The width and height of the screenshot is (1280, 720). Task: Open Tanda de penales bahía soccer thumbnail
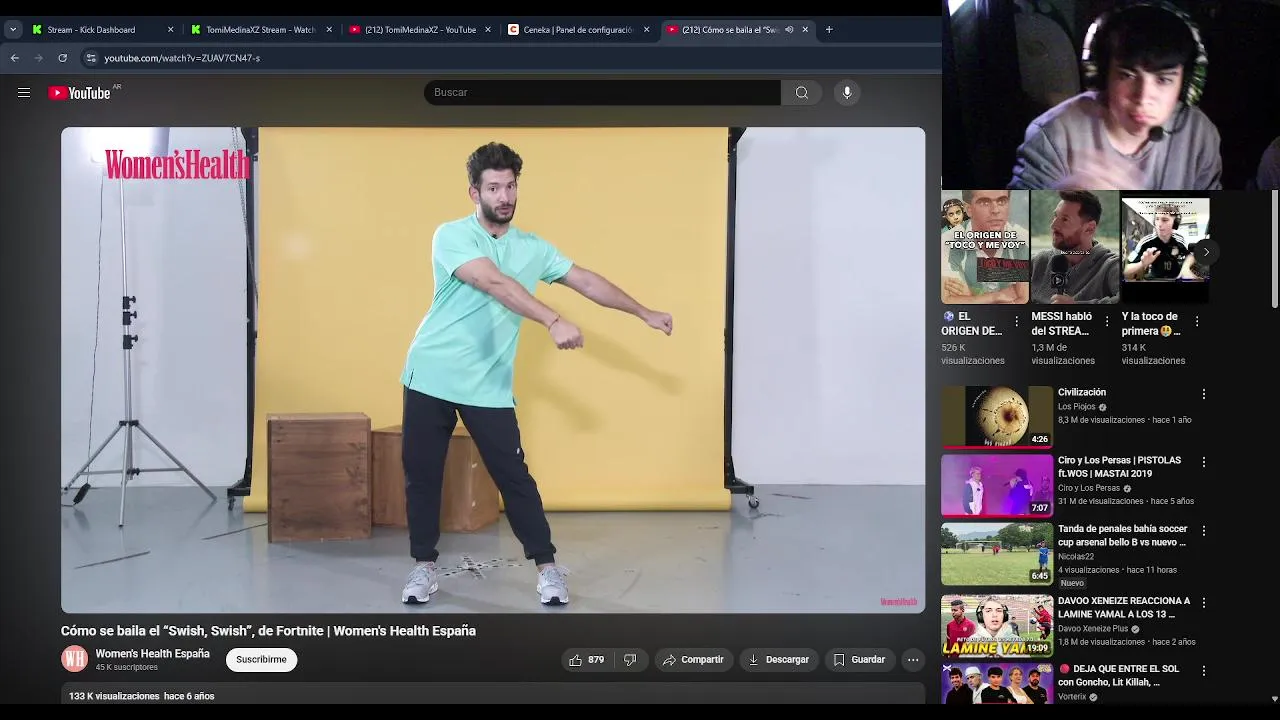(x=997, y=553)
